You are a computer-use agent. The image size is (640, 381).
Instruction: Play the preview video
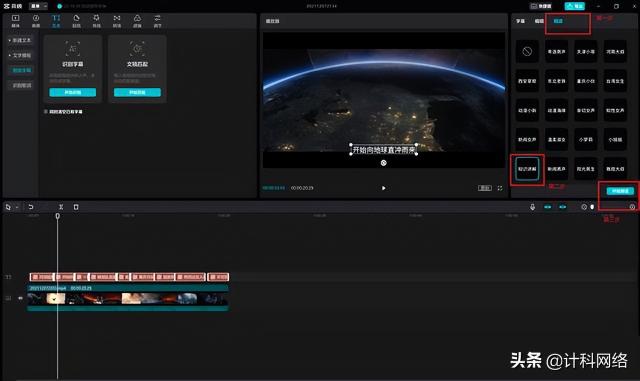click(x=383, y=188)
